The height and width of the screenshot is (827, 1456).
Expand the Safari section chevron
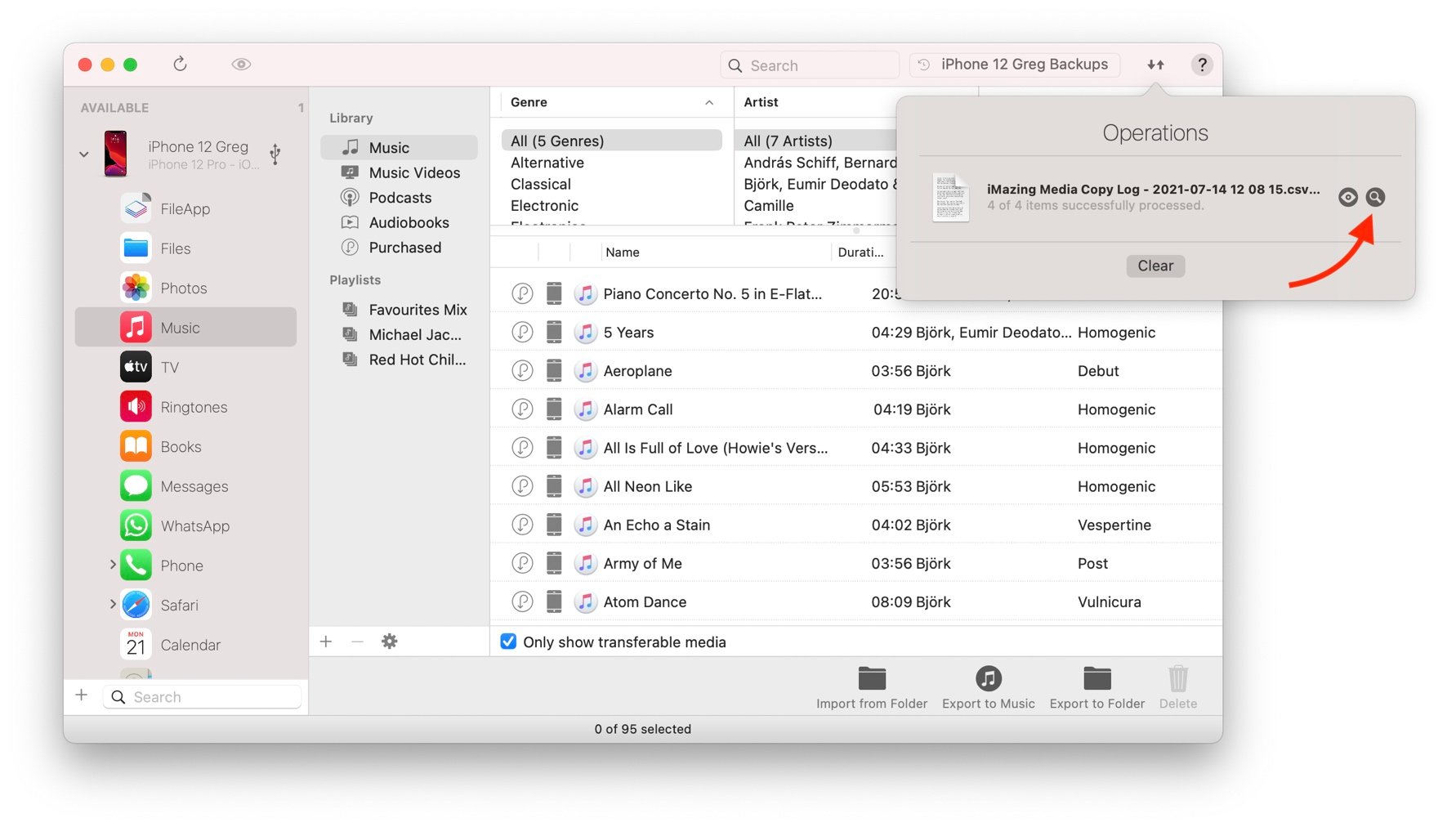click(113, 604)
